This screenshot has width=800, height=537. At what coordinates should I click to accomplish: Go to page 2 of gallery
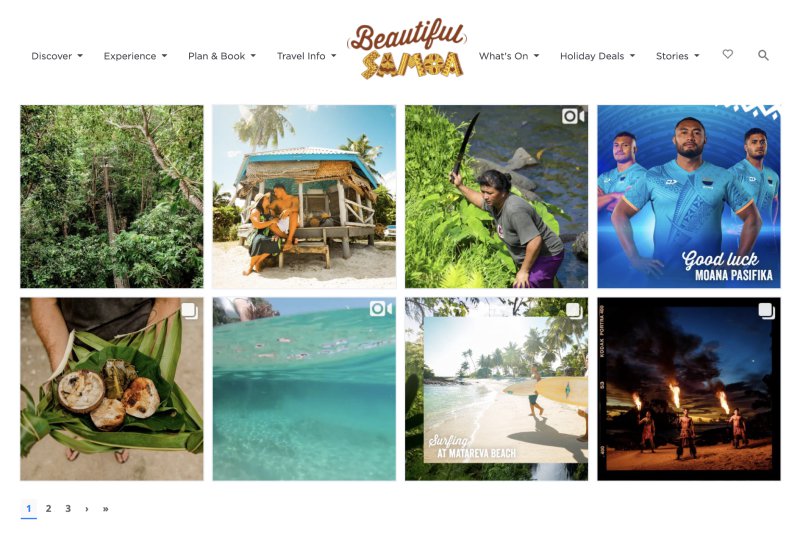(x=48, y=508)
